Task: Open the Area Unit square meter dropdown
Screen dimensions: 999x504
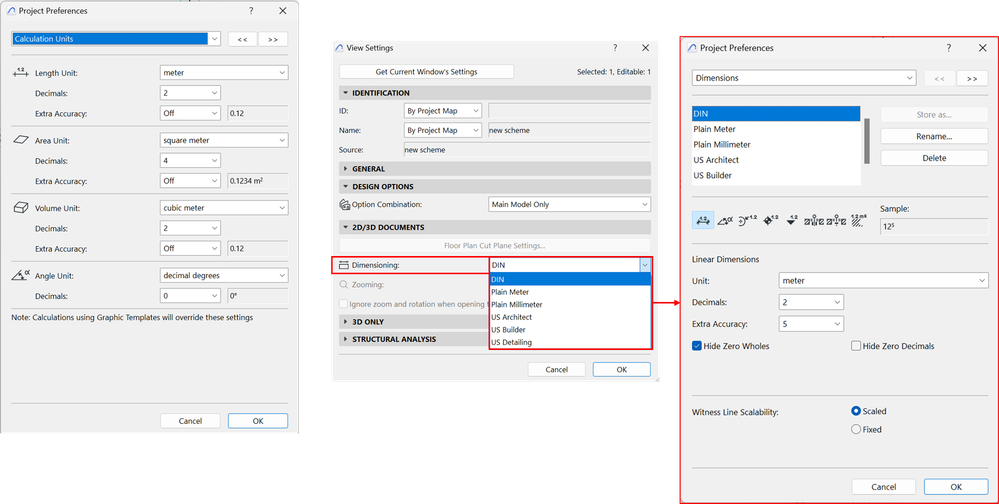Action: pyautogui.click(x=224, y=140)
